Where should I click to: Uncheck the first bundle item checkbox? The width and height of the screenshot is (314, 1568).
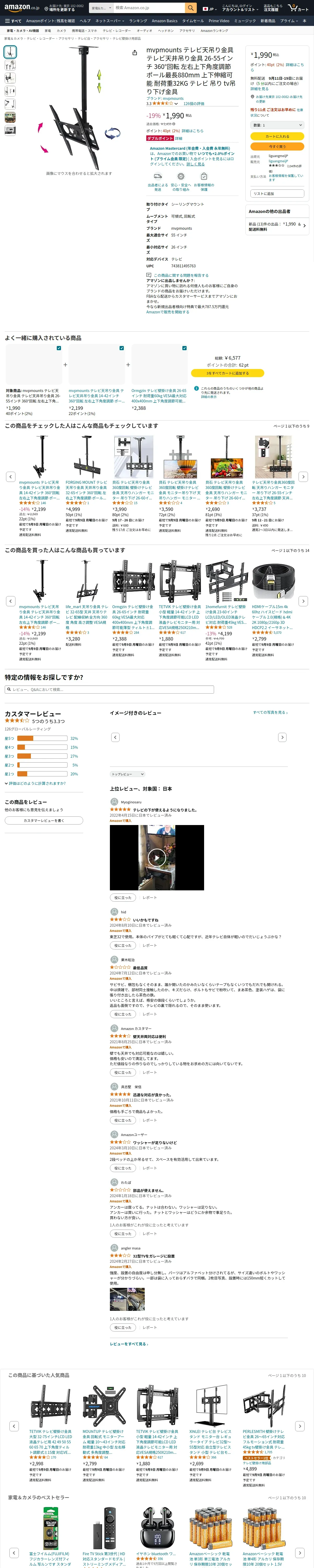59,348
